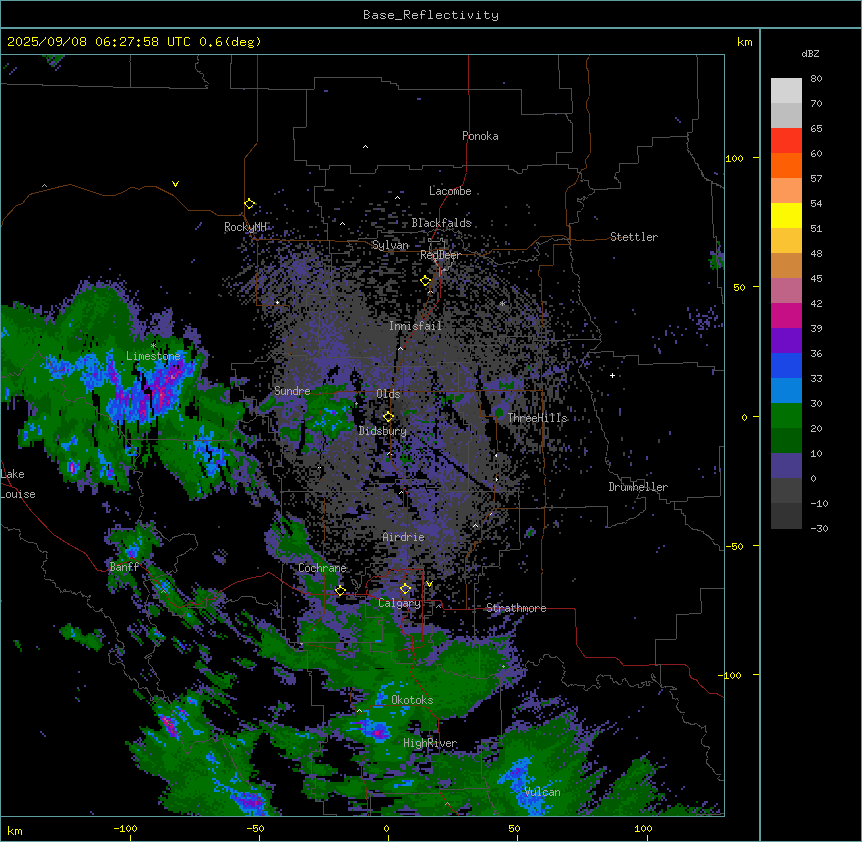The width and height of the screenshot is (862, 842).
Task: Select the magenta 42-39 dBZ legend swatch
Action: pyautogui.click(x=786, y=315)
